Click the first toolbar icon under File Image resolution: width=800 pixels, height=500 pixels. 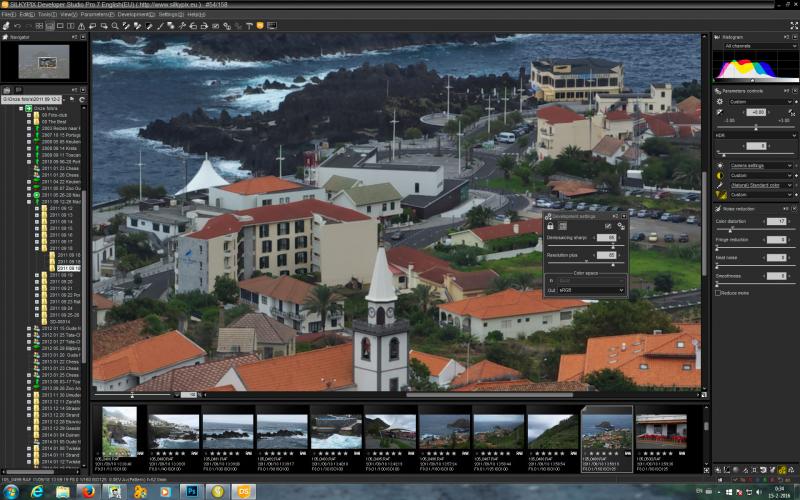[6, 26]
